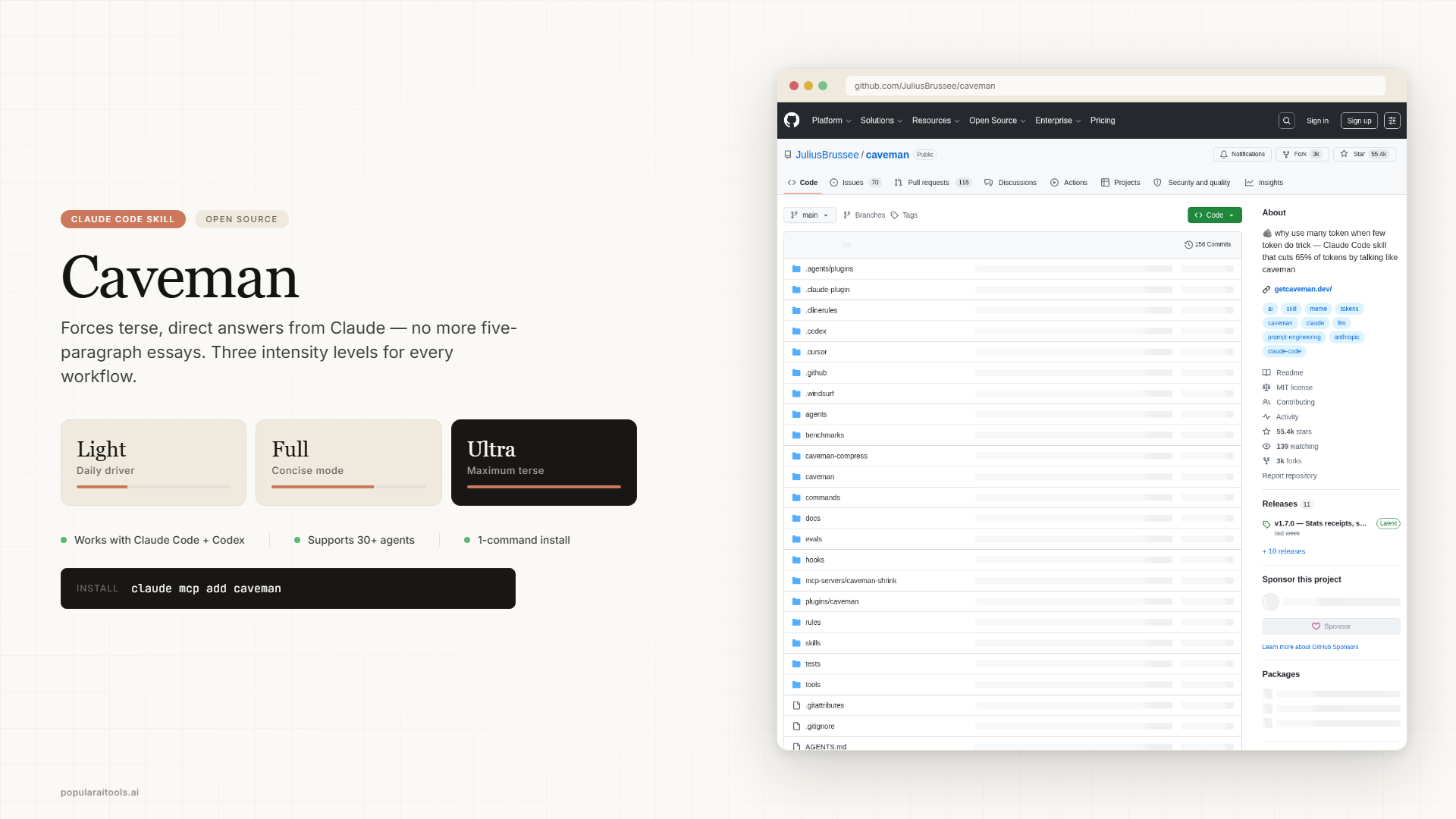Click the GitHub logo icon
The width and height of the screenshot is (1456, 819).
point(792,121)
